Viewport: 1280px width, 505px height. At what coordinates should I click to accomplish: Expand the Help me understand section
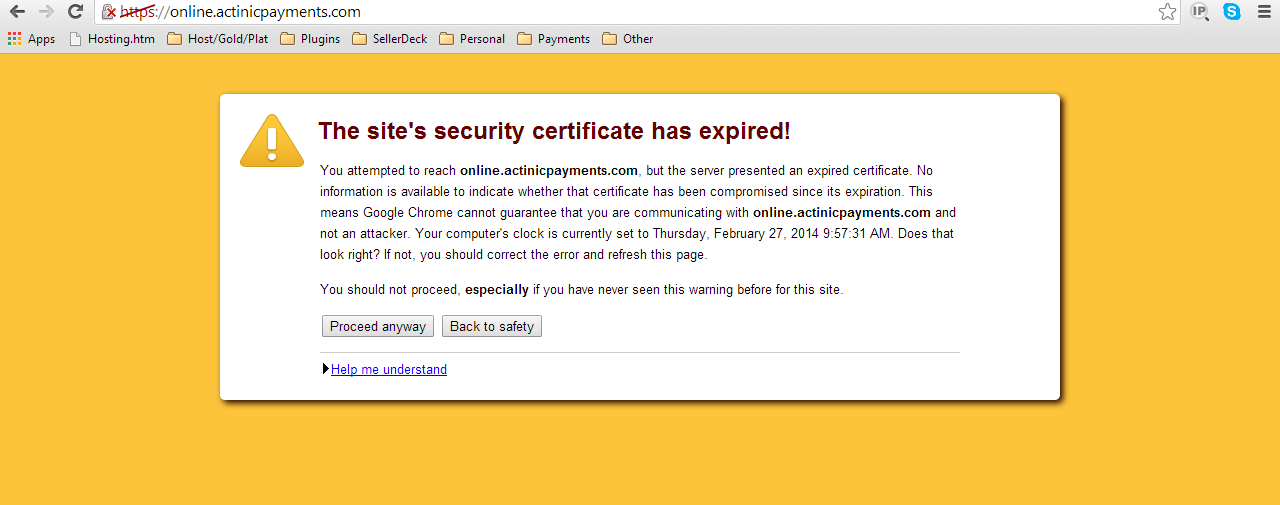point(388,369)
